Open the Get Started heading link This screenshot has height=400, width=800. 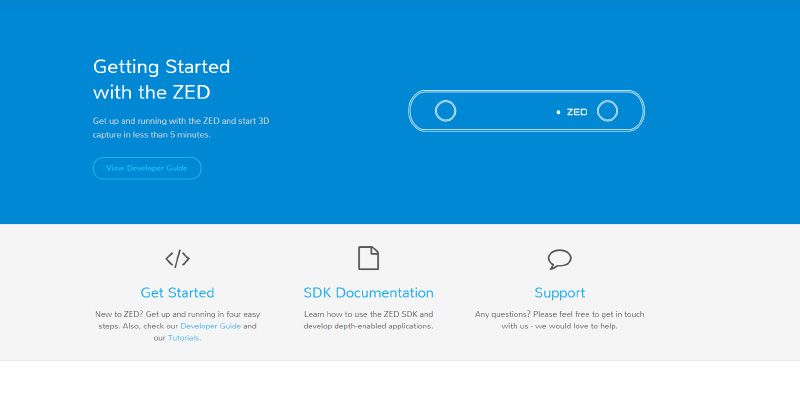point(178,293)
